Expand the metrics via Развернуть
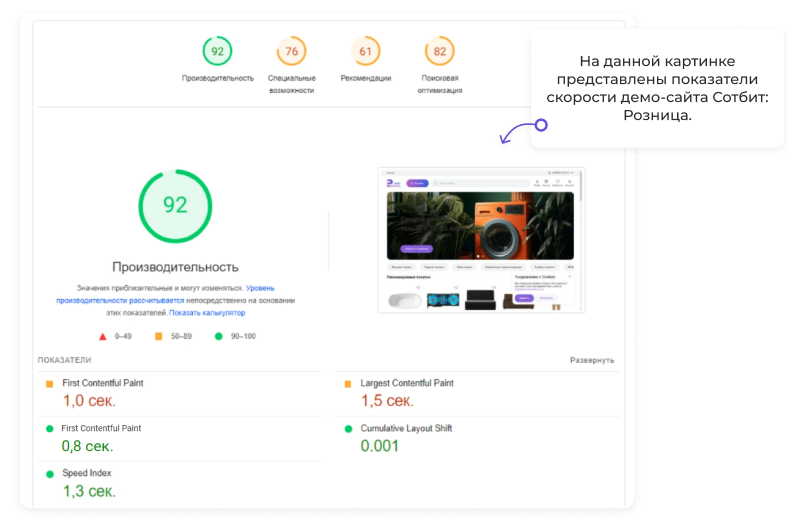Image resolution: width=804 pixels, height=520 pixels. tap(592, 360)
